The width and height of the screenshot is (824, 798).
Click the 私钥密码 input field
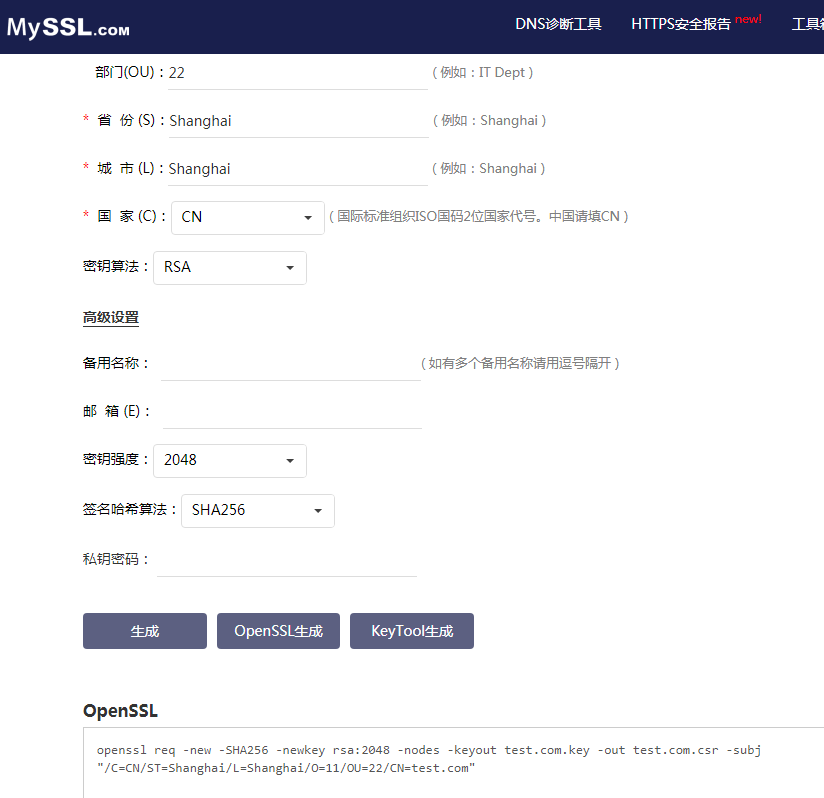(x=287, y=560)
